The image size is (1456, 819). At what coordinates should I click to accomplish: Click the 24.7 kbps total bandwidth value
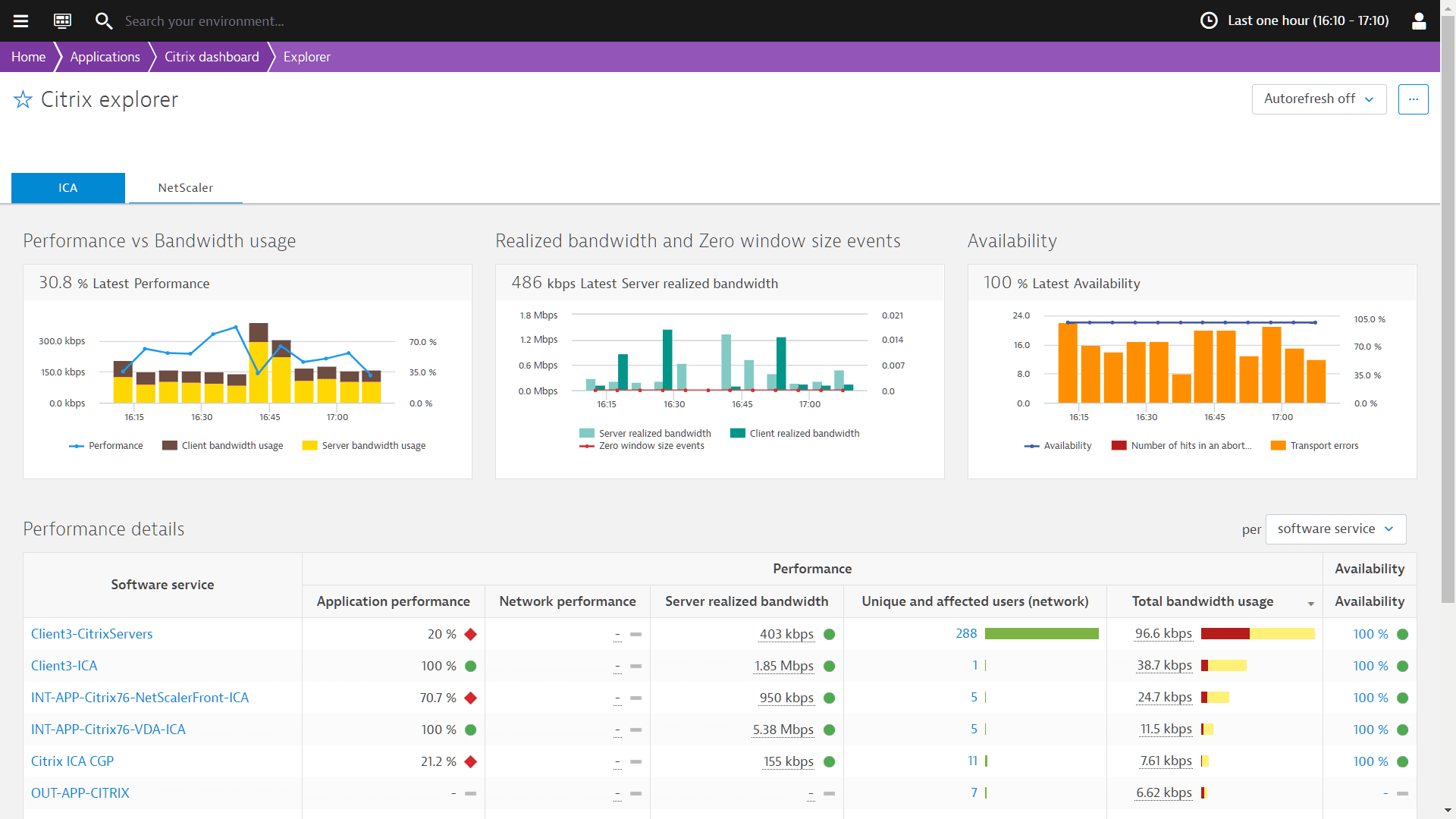click(1165, 698)
